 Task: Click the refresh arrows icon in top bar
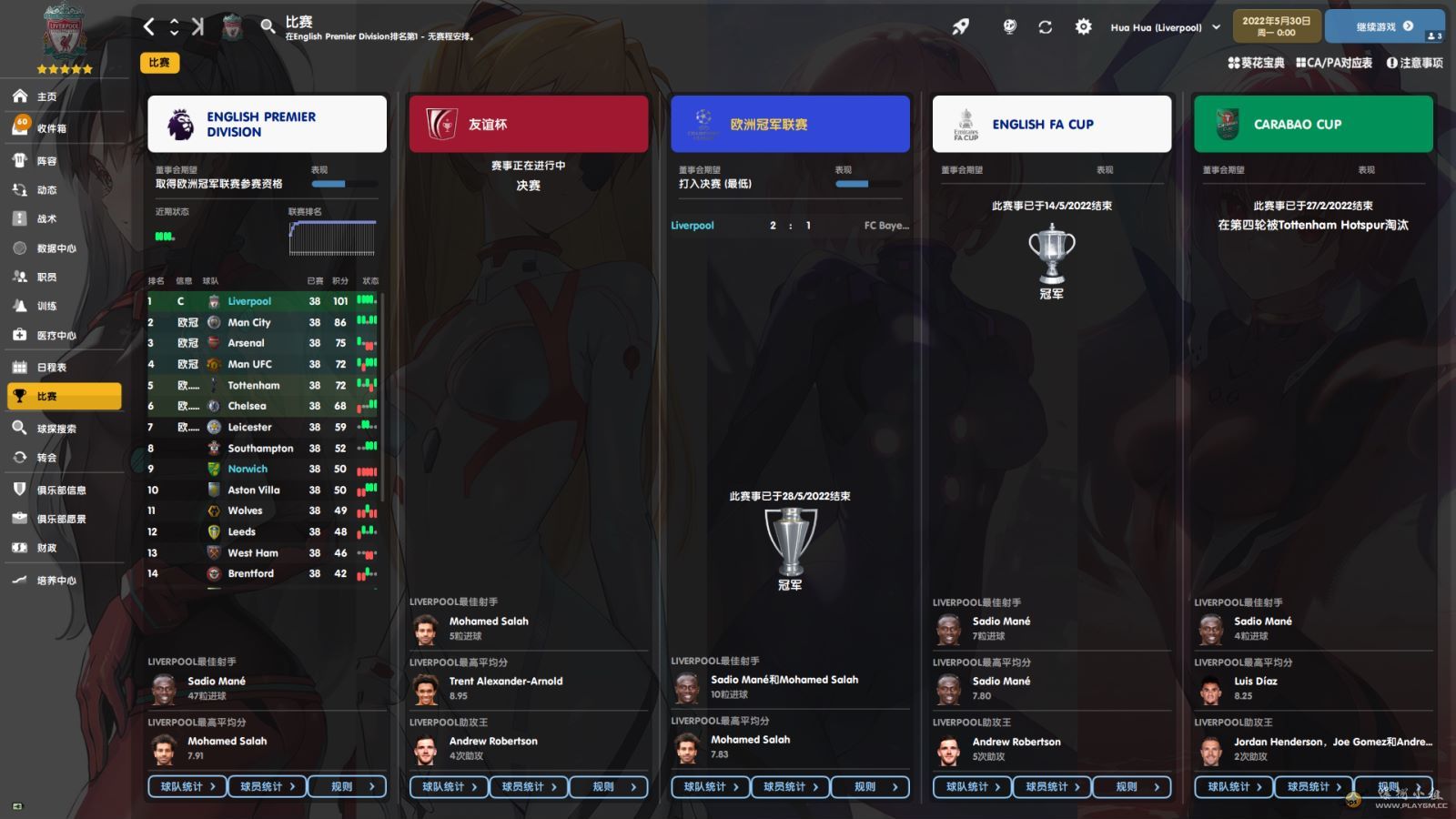[x=1046, y=27]
